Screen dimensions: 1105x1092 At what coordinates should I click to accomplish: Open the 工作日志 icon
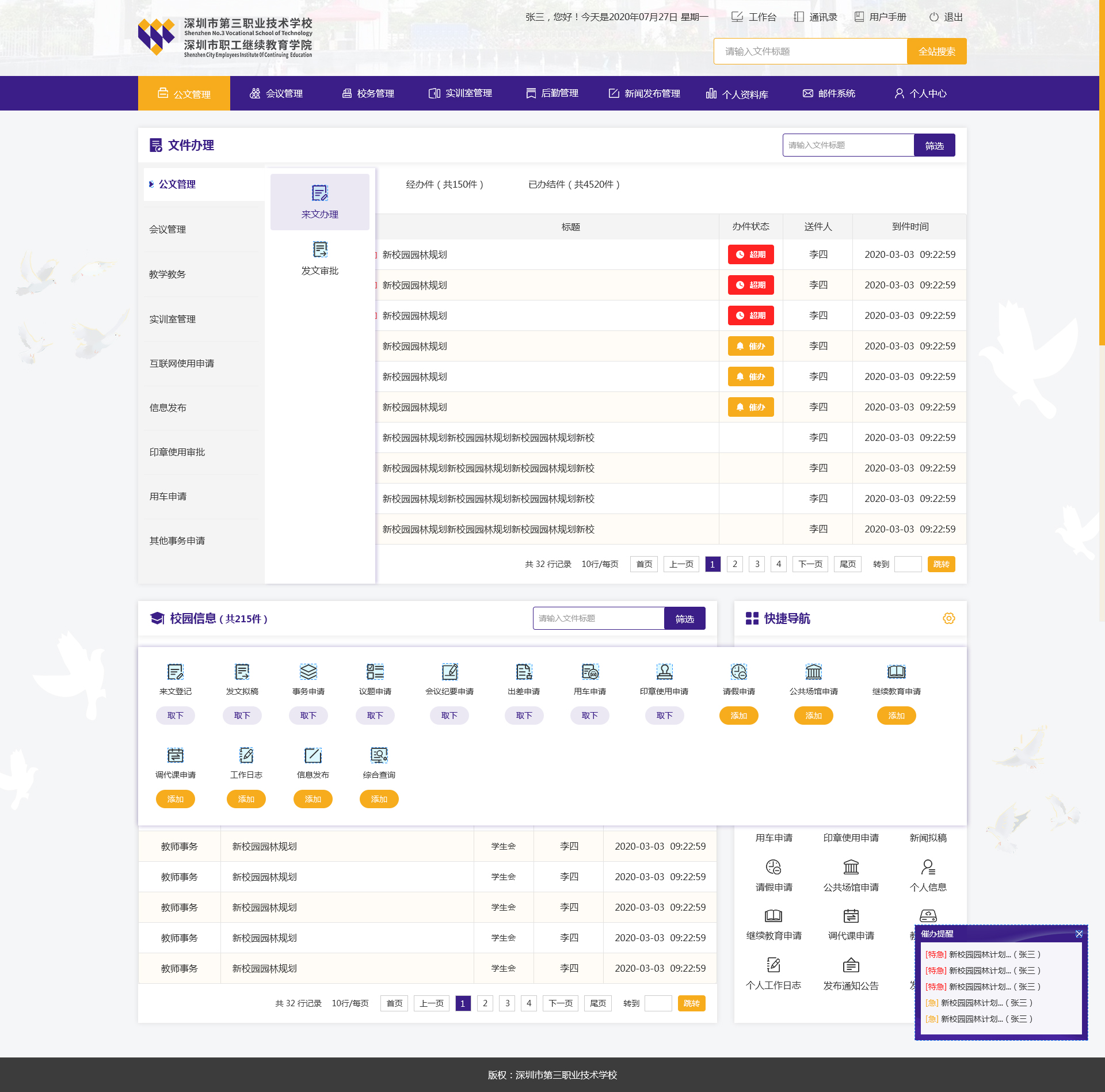[x=246, y=755]
